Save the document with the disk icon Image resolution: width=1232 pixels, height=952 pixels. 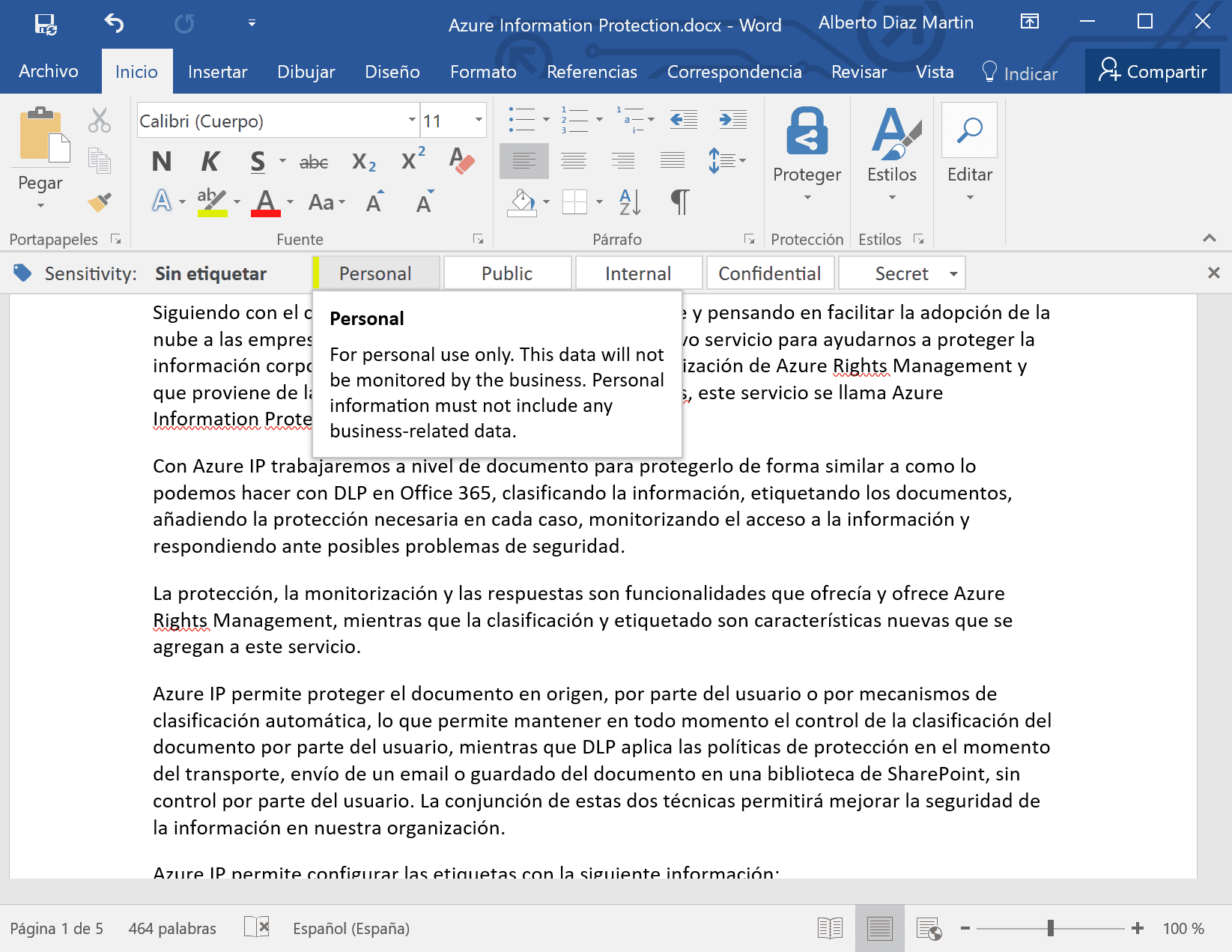click(46, 24)
